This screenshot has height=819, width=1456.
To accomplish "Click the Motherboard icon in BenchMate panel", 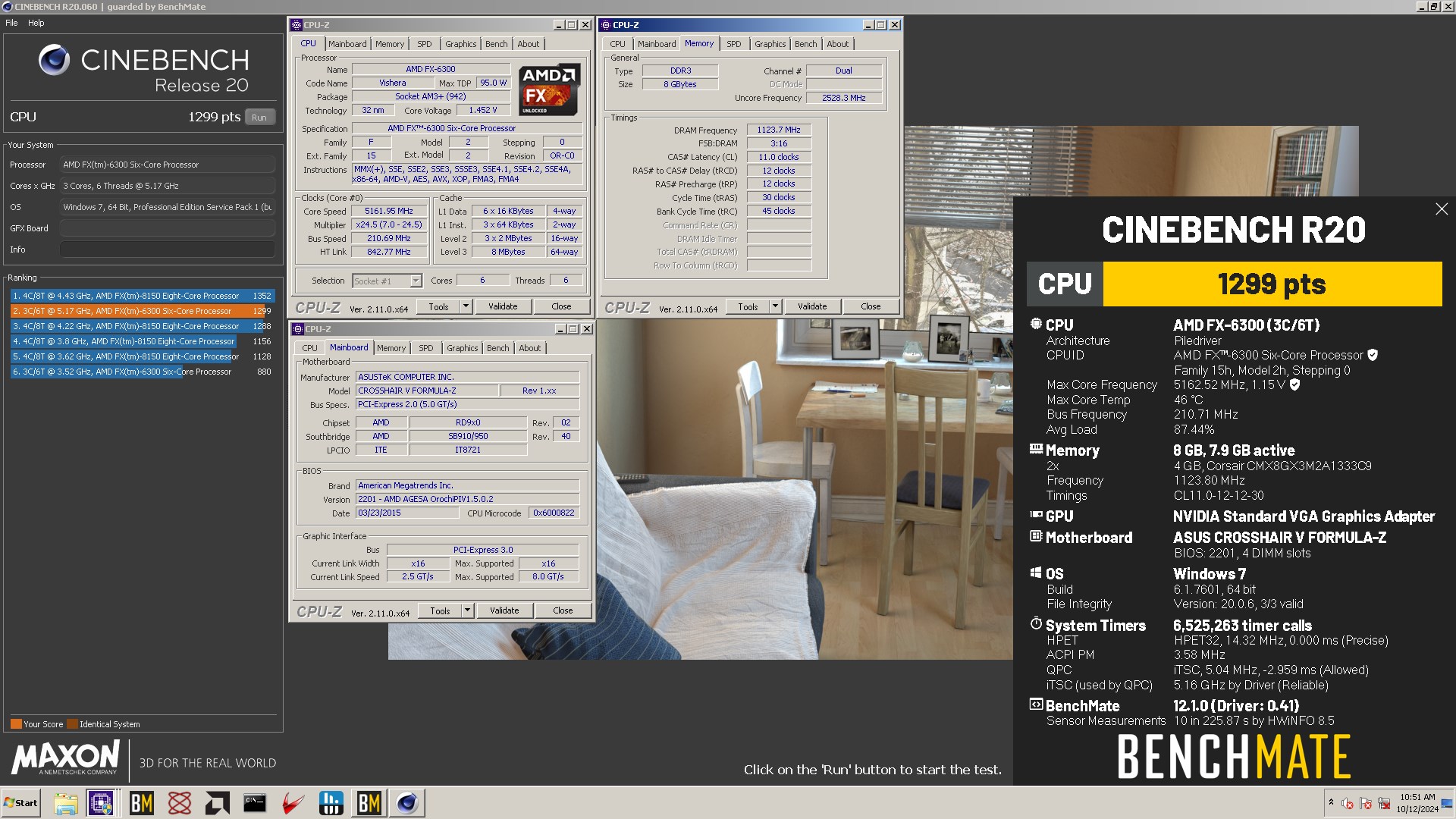I will point(1036,536).
